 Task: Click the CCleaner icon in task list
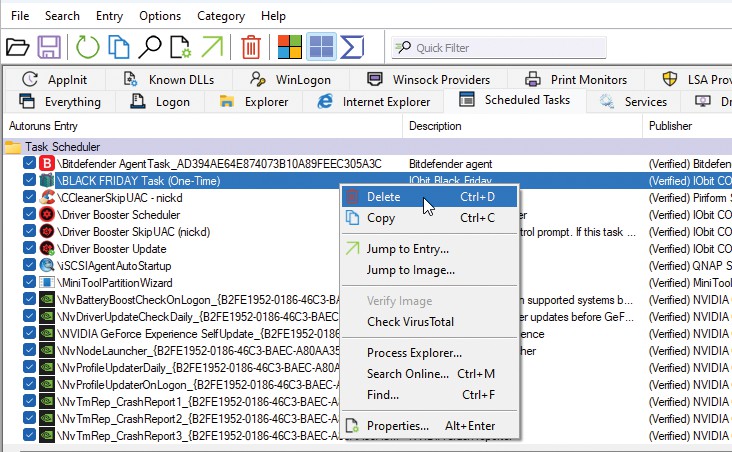[x=47, y=198]
